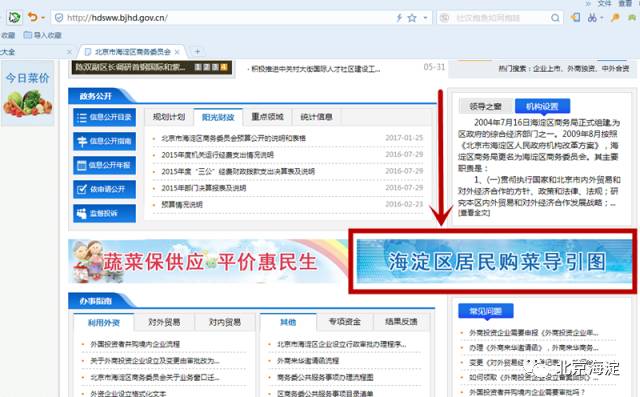640x397 pixels.
Task: Close the 北京市海淀区商务委员会 tab
Action: tap(177, 52)
